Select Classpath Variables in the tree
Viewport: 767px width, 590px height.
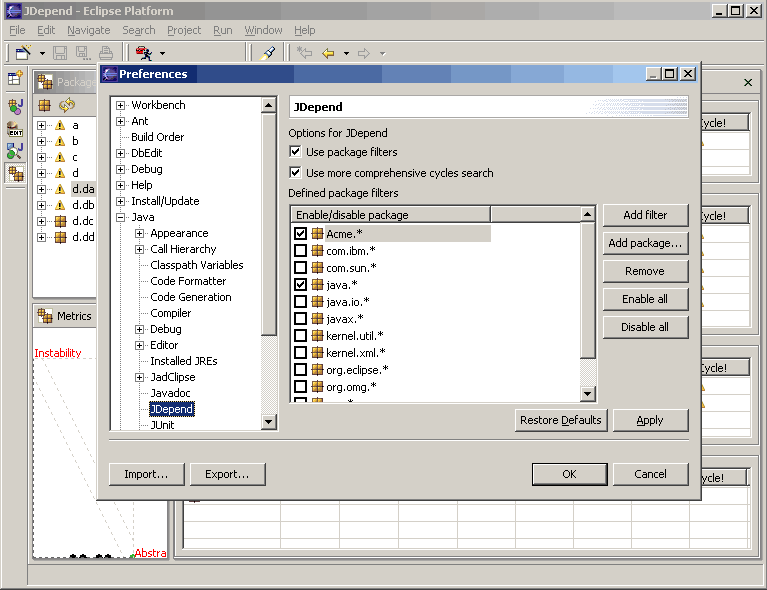[197, 265]
